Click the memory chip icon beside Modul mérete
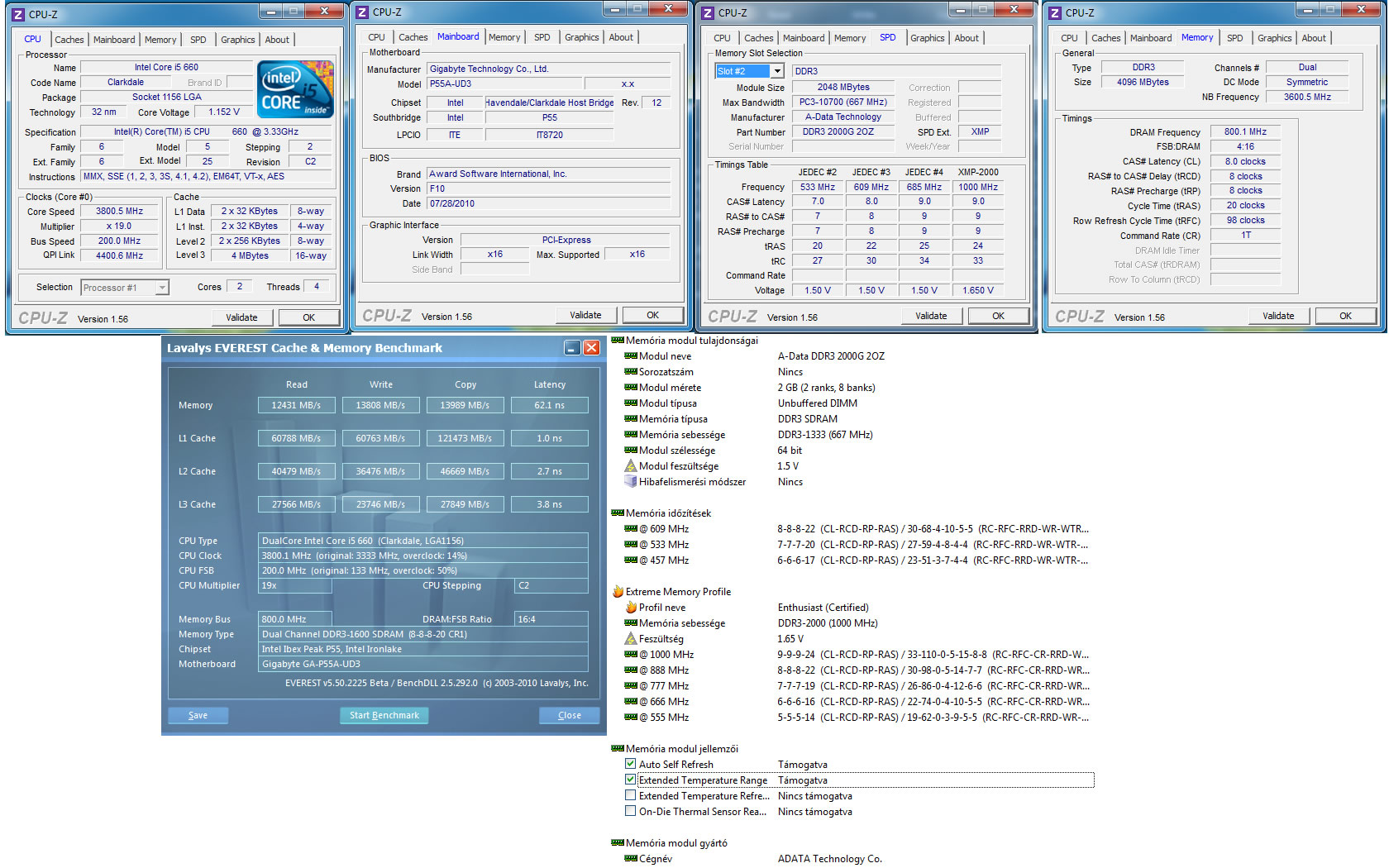The height and width of the screenshot is (868, 1389). click(x=631, y=388)
